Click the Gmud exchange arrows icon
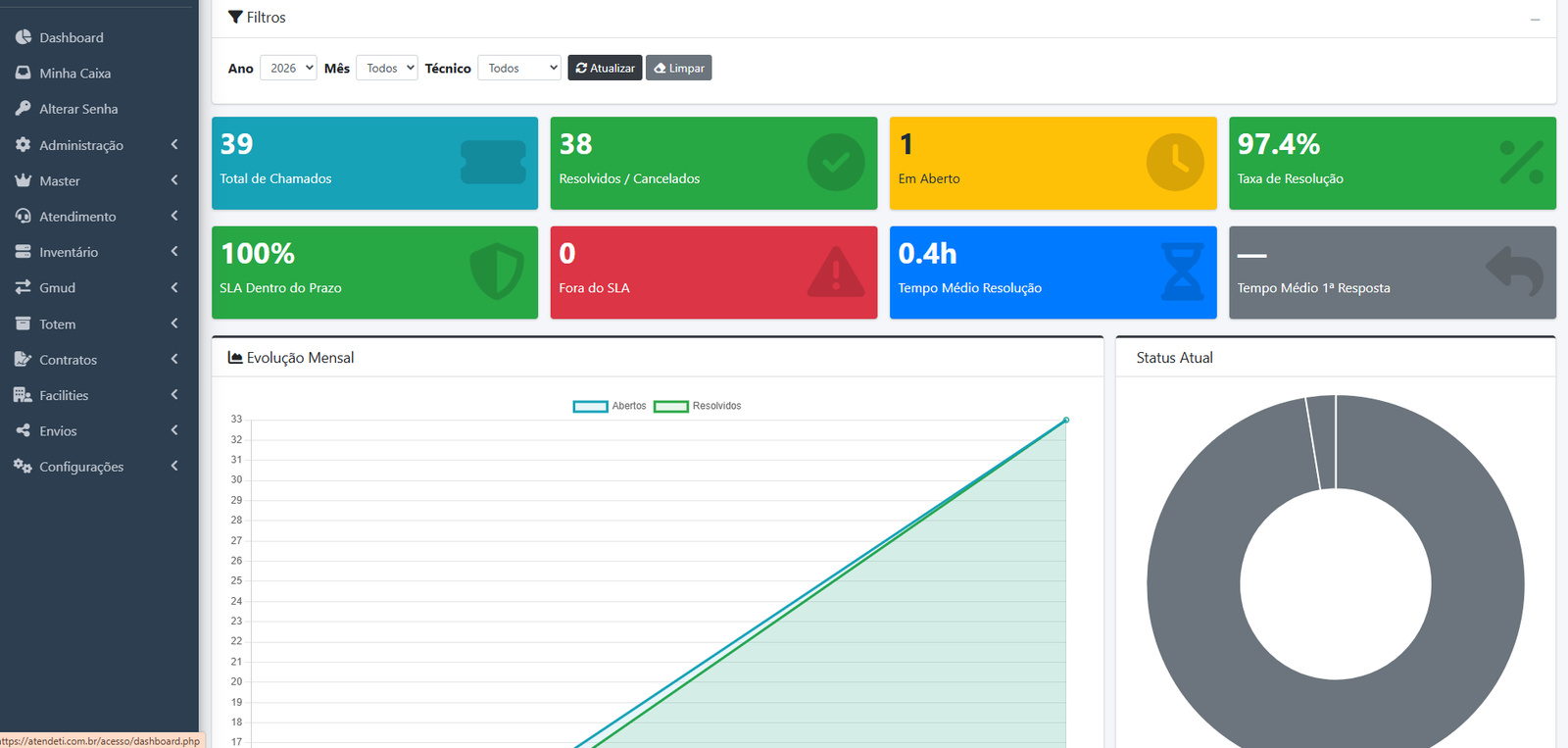The width and height of the screenshot is (1568, 748). [x=24, y=287]
